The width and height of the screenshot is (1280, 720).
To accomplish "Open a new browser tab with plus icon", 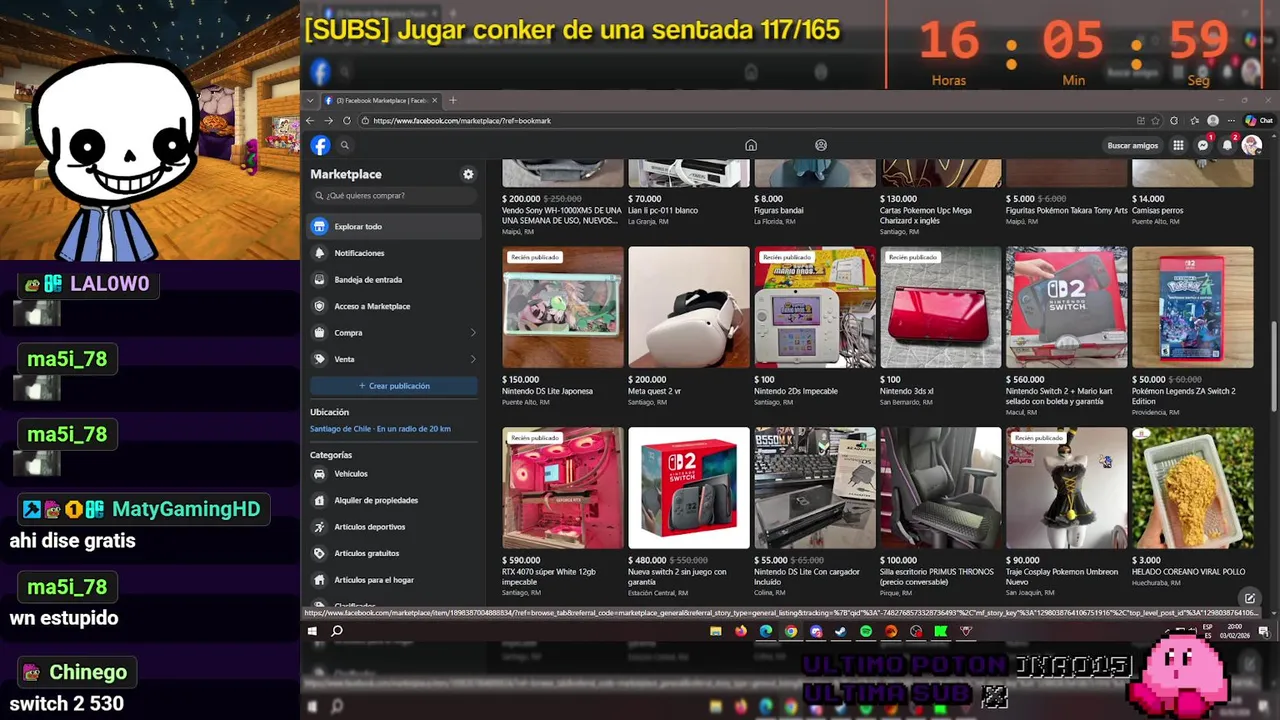I will (453, 100).
